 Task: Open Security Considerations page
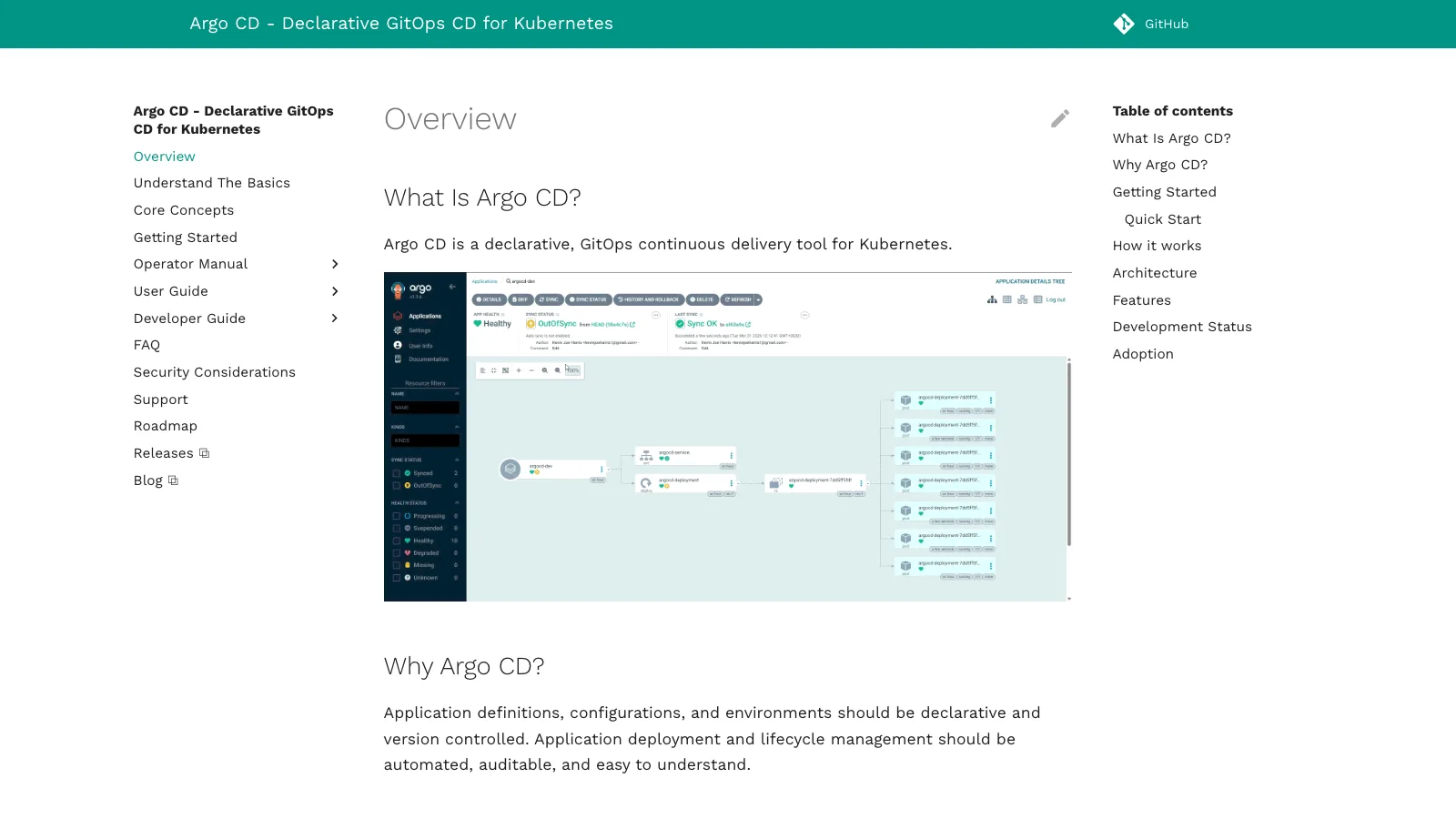pos(215,372)
